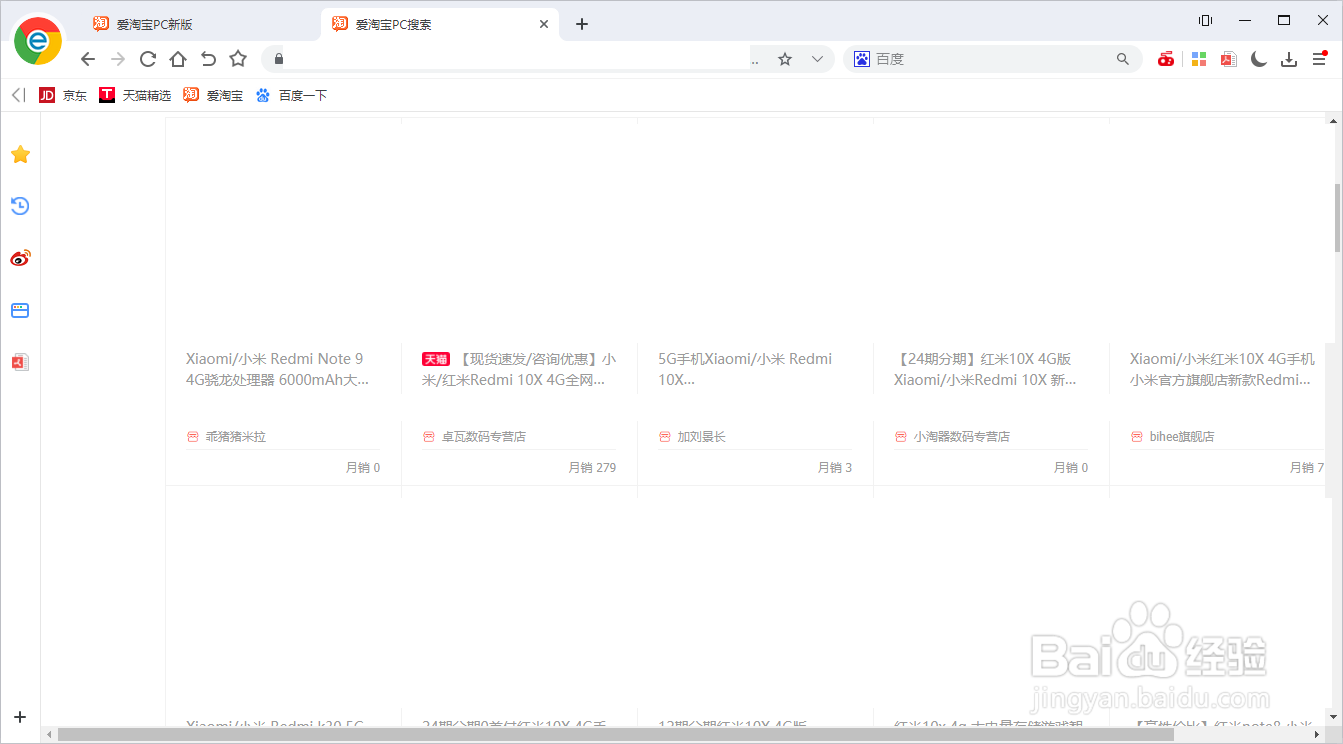Image resolution: width=1343 pixels, height=744 pixels.
Task: Open history clock icon in sidebar
Action: [x=20, y=206]
